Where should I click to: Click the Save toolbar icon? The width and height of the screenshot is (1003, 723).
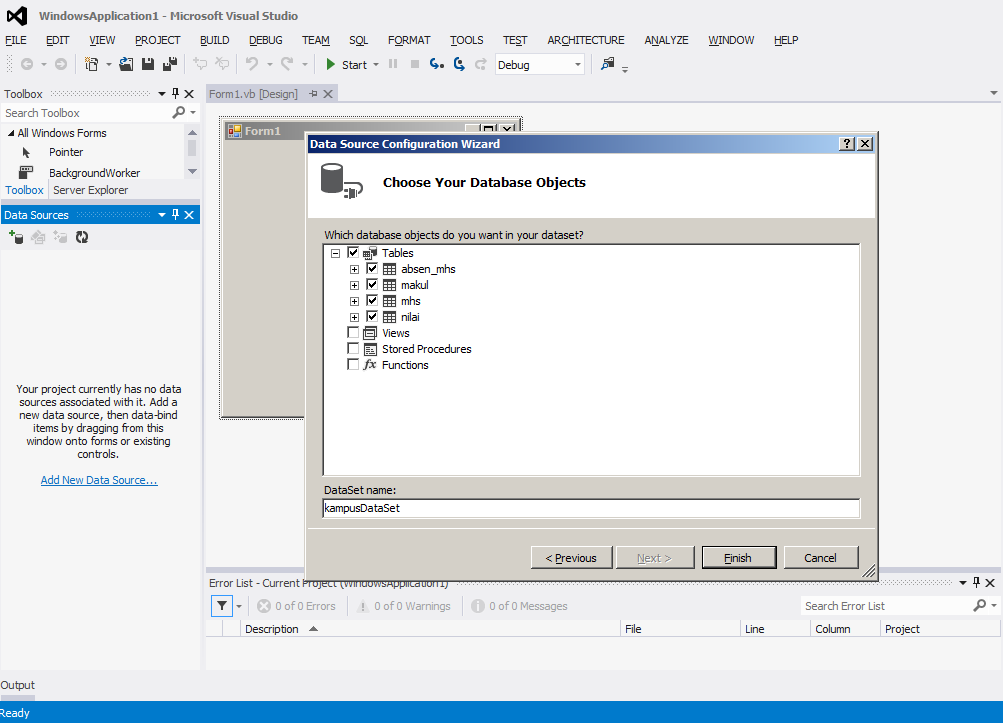pyautogui.click(x=148, y=64)
